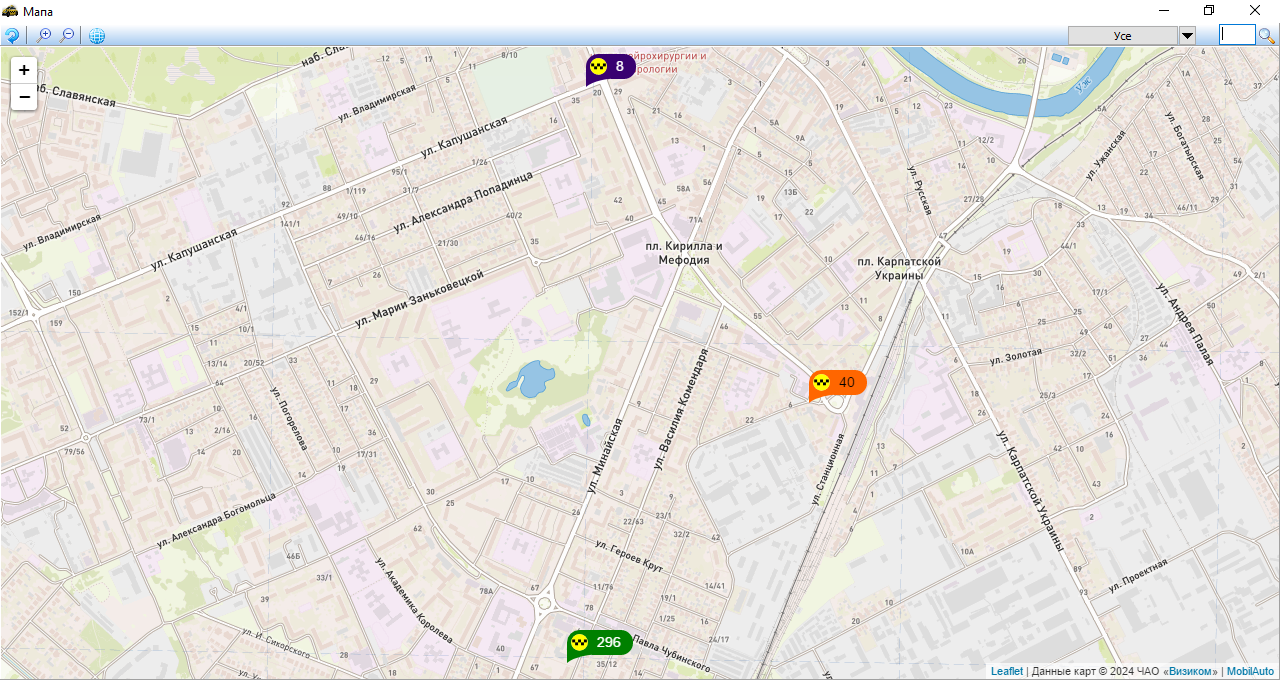Click the magnifier zoom-in toolbar icon
1280x680 pixels.
[x=44, y=36]
